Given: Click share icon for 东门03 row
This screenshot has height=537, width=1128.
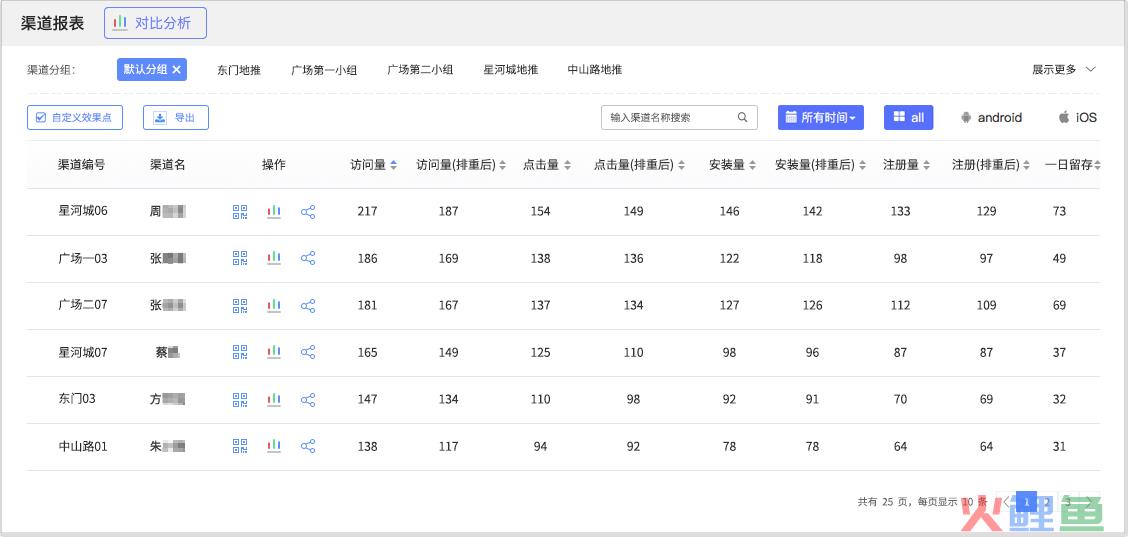Looking at the screenshot, I should 308,399.
